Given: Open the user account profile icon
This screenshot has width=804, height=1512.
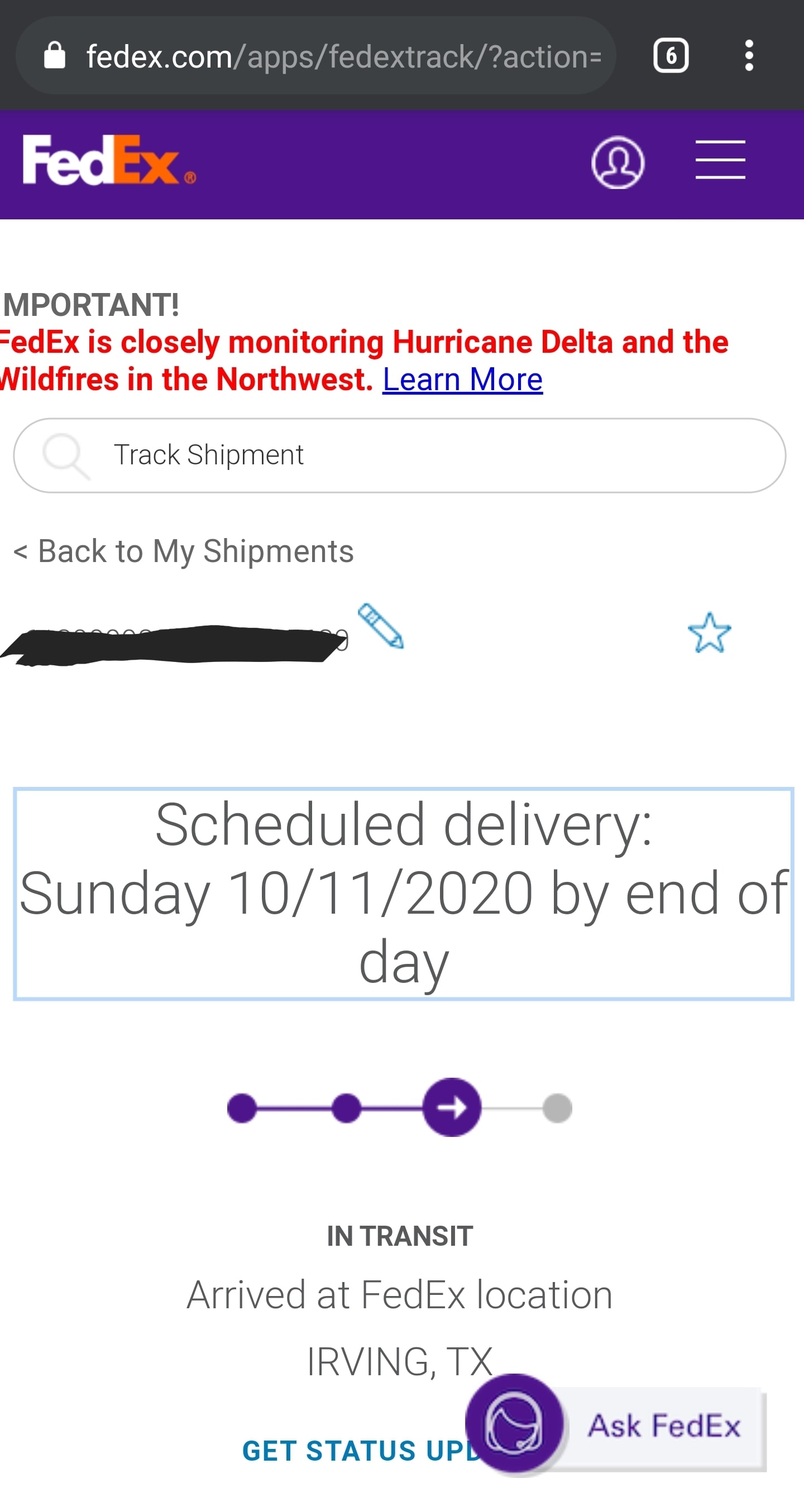Looking at the screenshot, I should point(618,162).
